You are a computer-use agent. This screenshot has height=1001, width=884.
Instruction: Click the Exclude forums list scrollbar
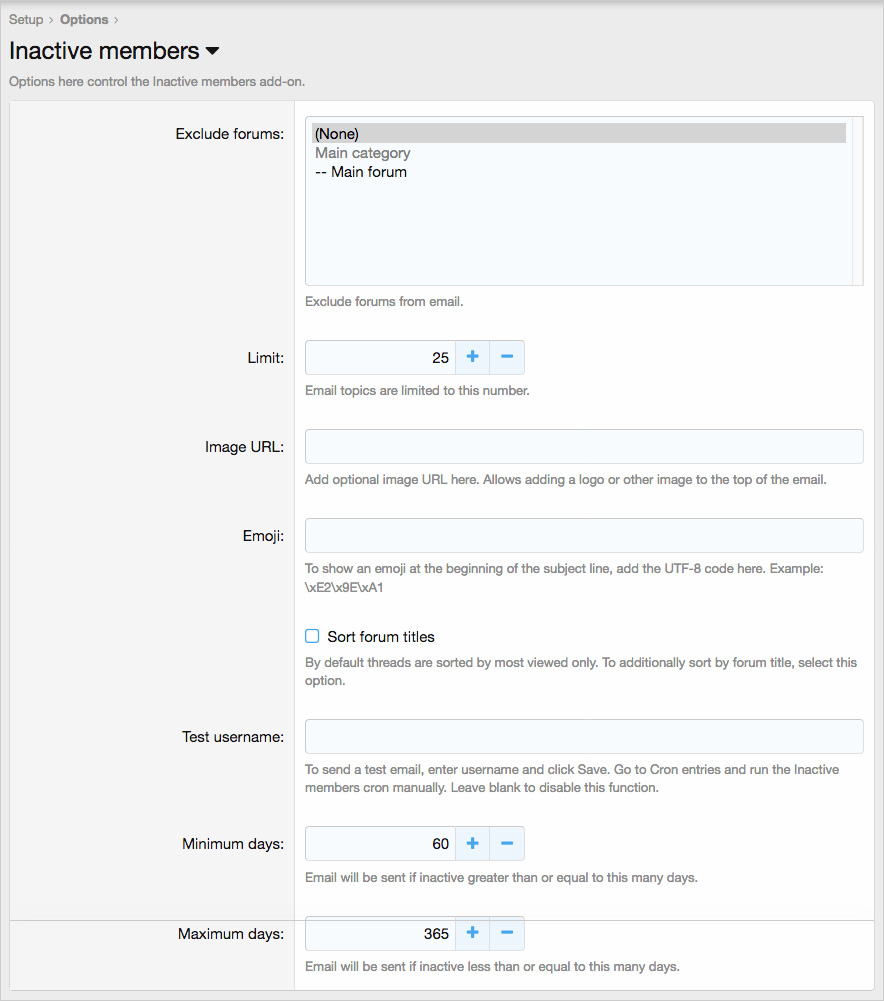tap(857, 200)
